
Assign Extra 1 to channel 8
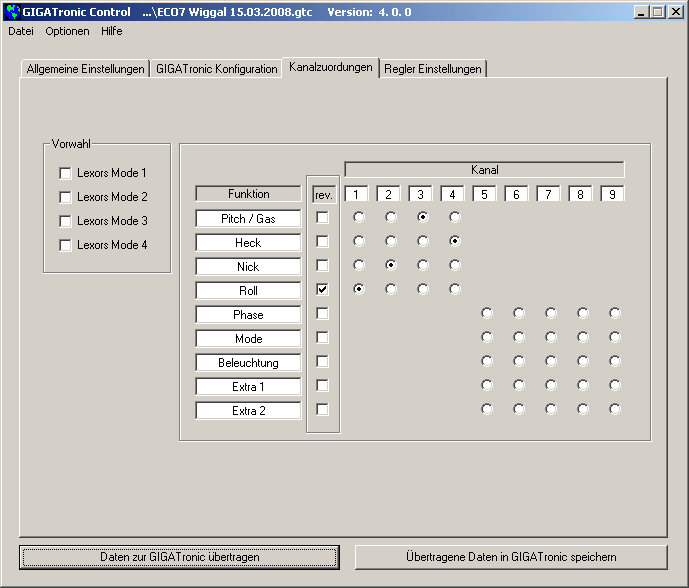click(x=583, y=385)
